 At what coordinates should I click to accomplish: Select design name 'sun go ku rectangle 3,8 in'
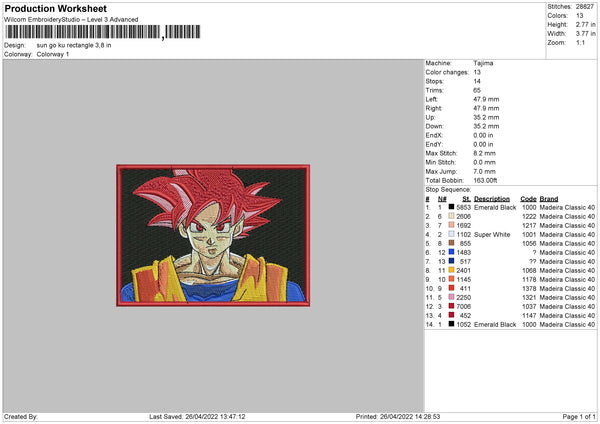[74, 45]
